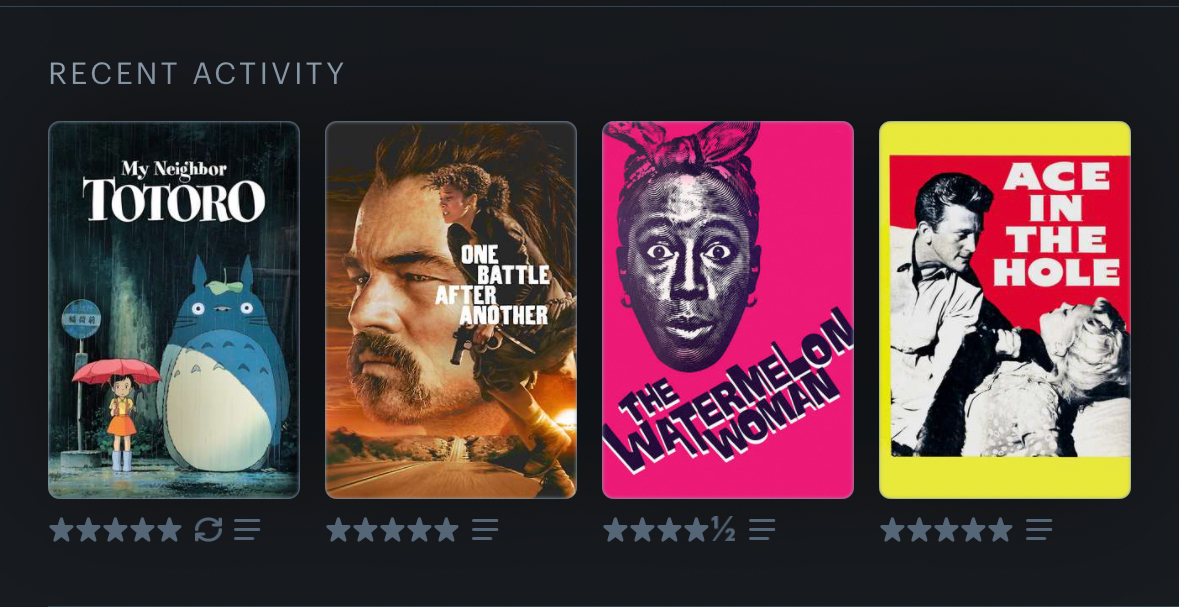Open the review icon under Ace in the Hole

(1039, 530)
